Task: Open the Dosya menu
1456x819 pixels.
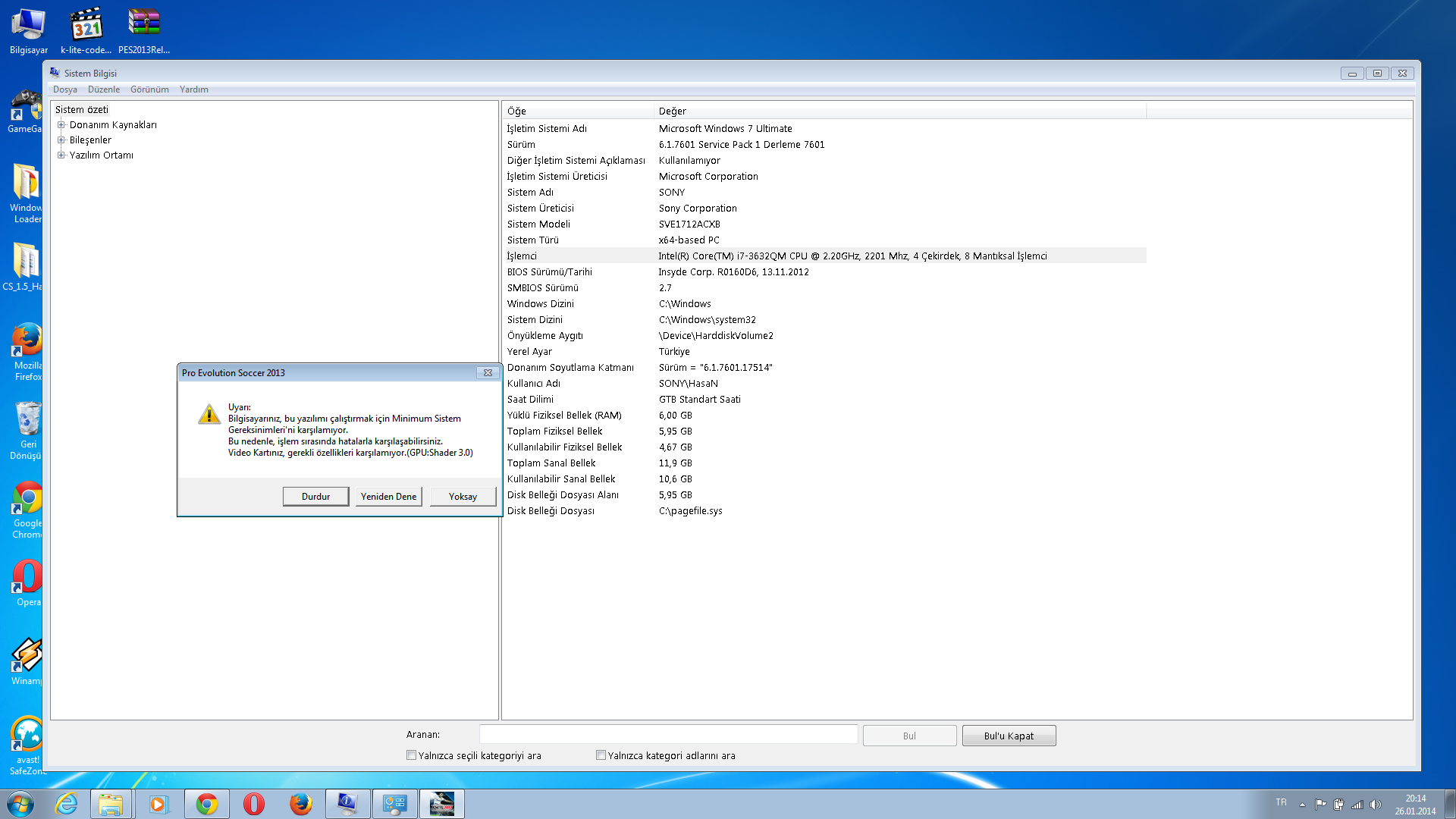Action: pyautogui.click(x=64, y=89)
